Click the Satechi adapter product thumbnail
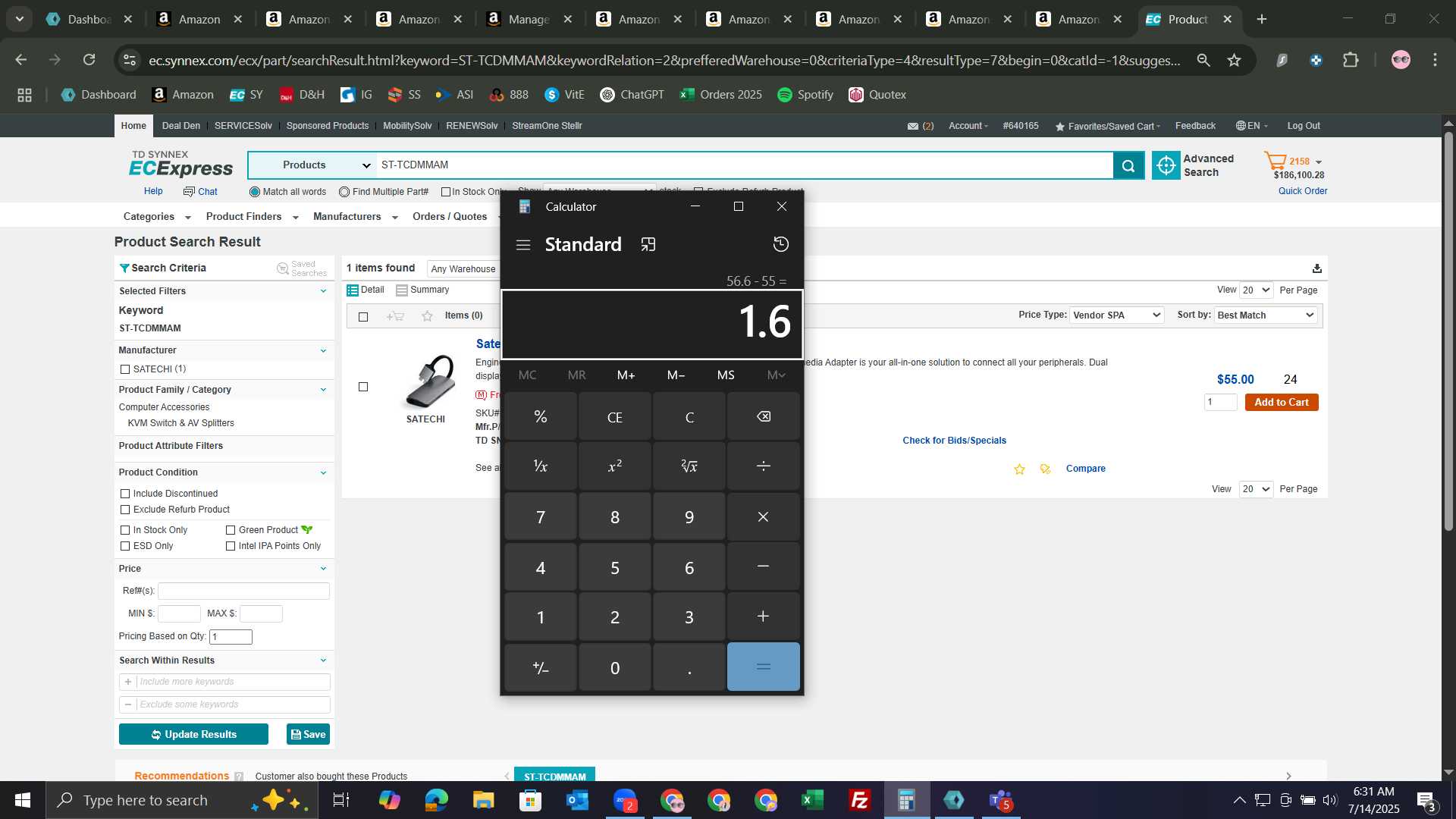Screen dimensions: 1456x819 coord(428,382)
